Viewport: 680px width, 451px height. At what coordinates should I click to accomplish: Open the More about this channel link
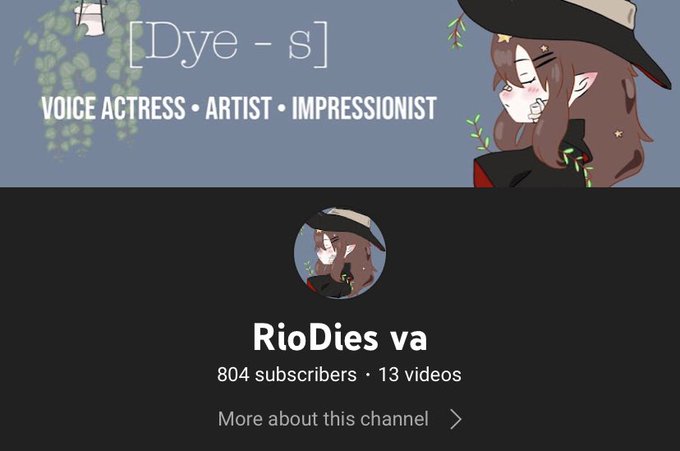click(x=323, y=419)
